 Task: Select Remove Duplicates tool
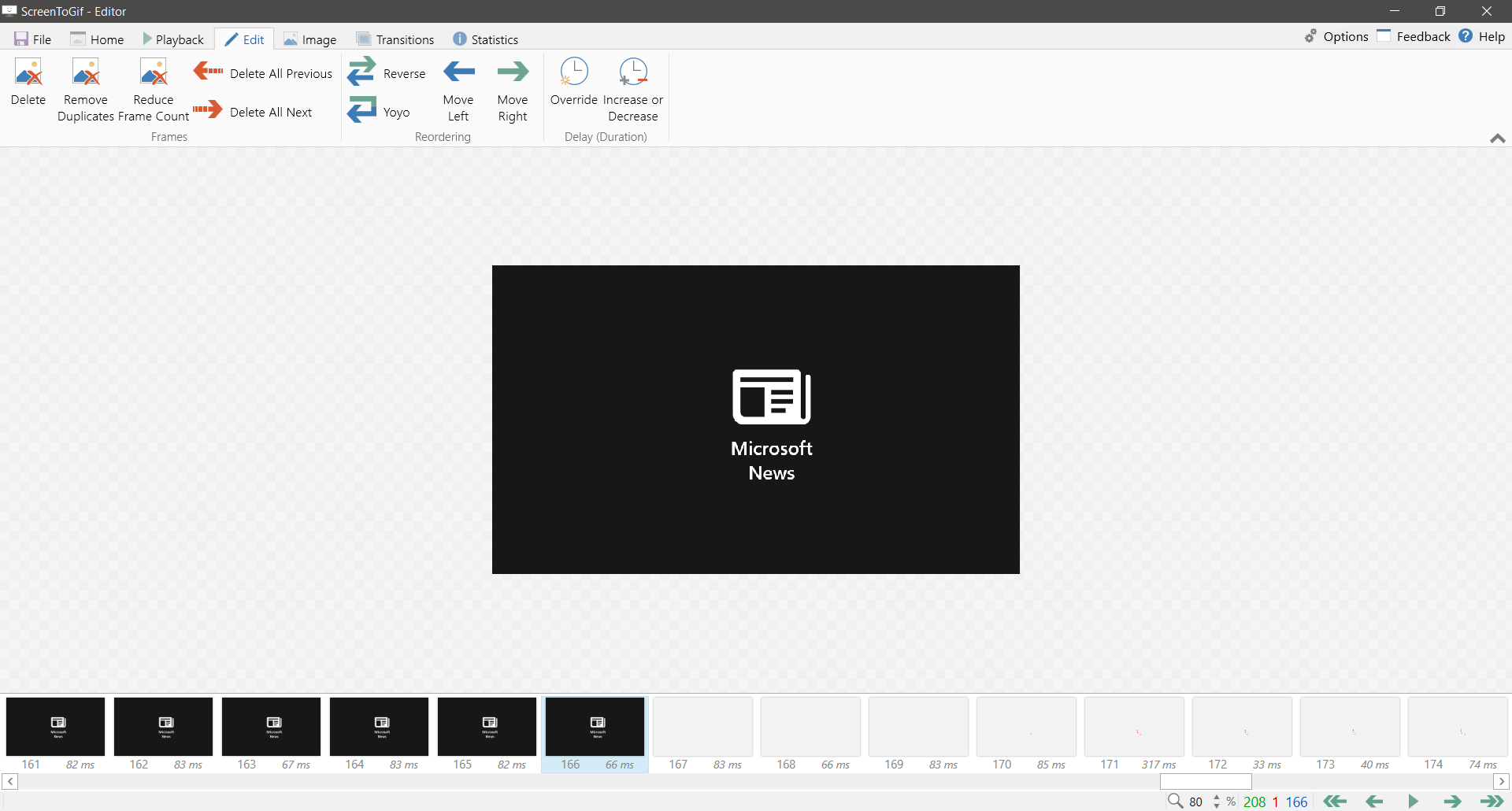coord(86,90)
